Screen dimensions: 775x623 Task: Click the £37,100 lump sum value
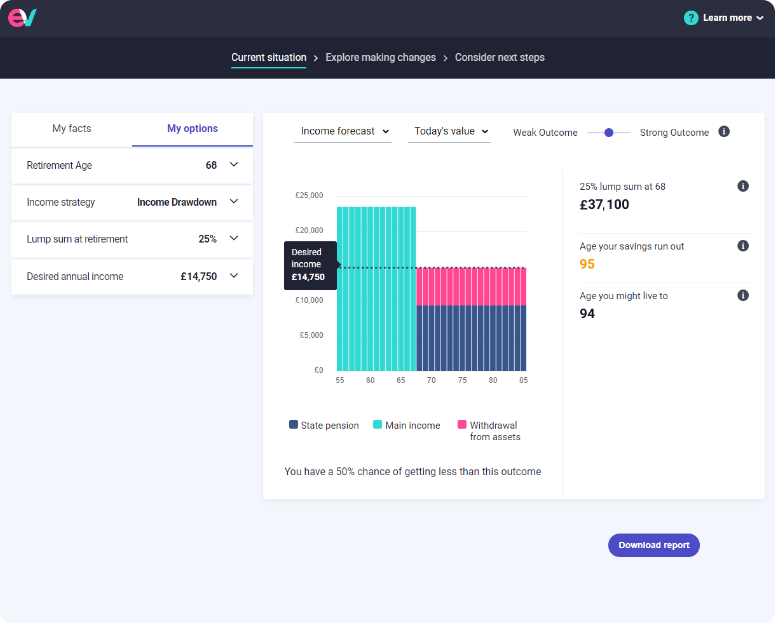(x=604, y=205)
